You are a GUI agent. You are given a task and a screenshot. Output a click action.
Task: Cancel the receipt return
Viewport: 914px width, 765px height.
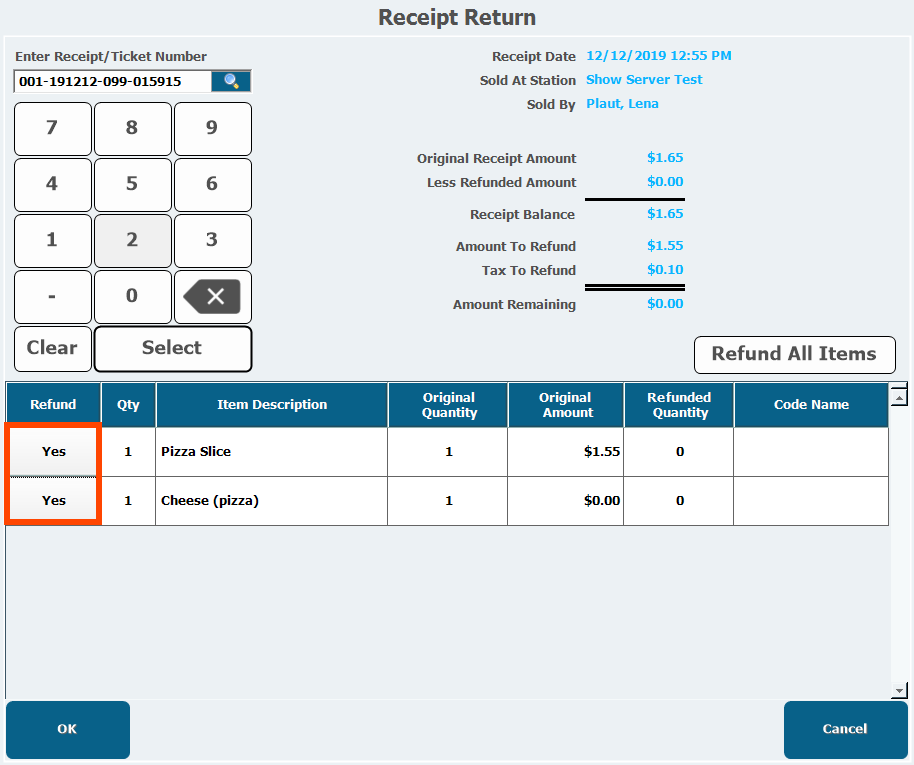(x=844, y=729)
